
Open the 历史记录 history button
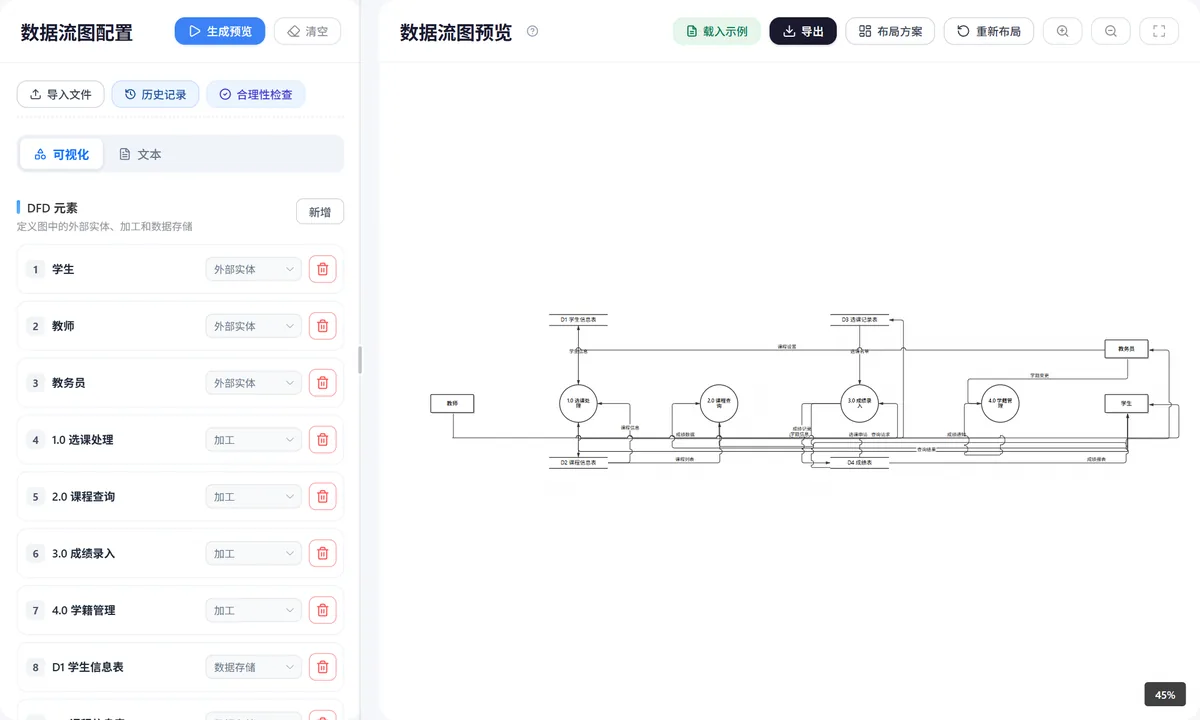click(x=155, y=94)
